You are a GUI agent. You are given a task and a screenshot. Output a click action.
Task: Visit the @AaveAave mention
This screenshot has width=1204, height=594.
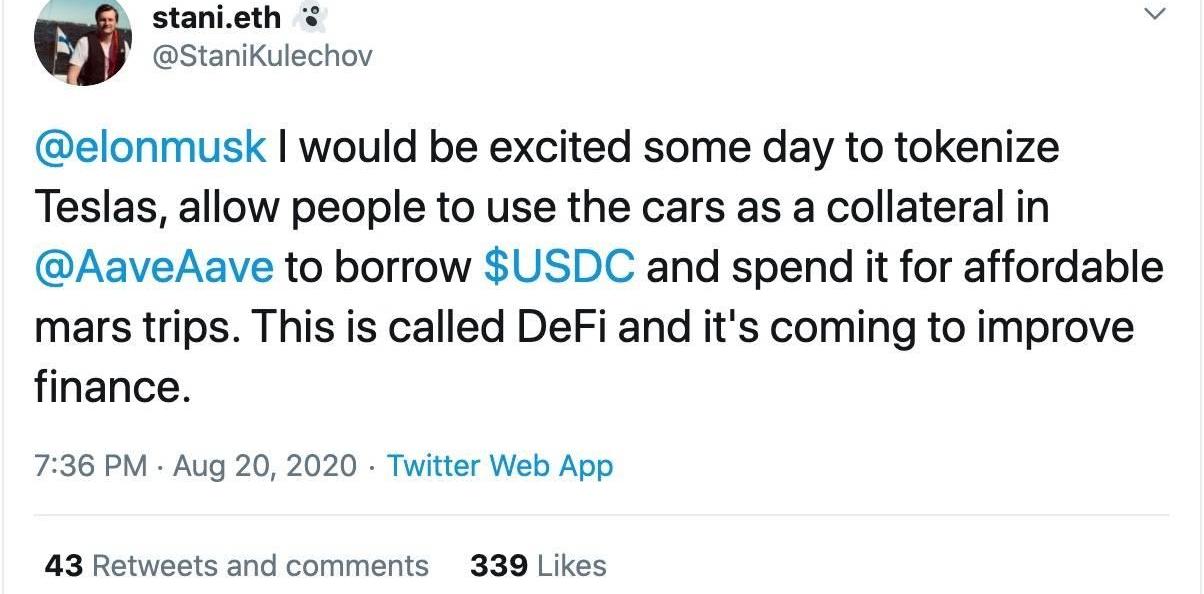pos(152,268)
